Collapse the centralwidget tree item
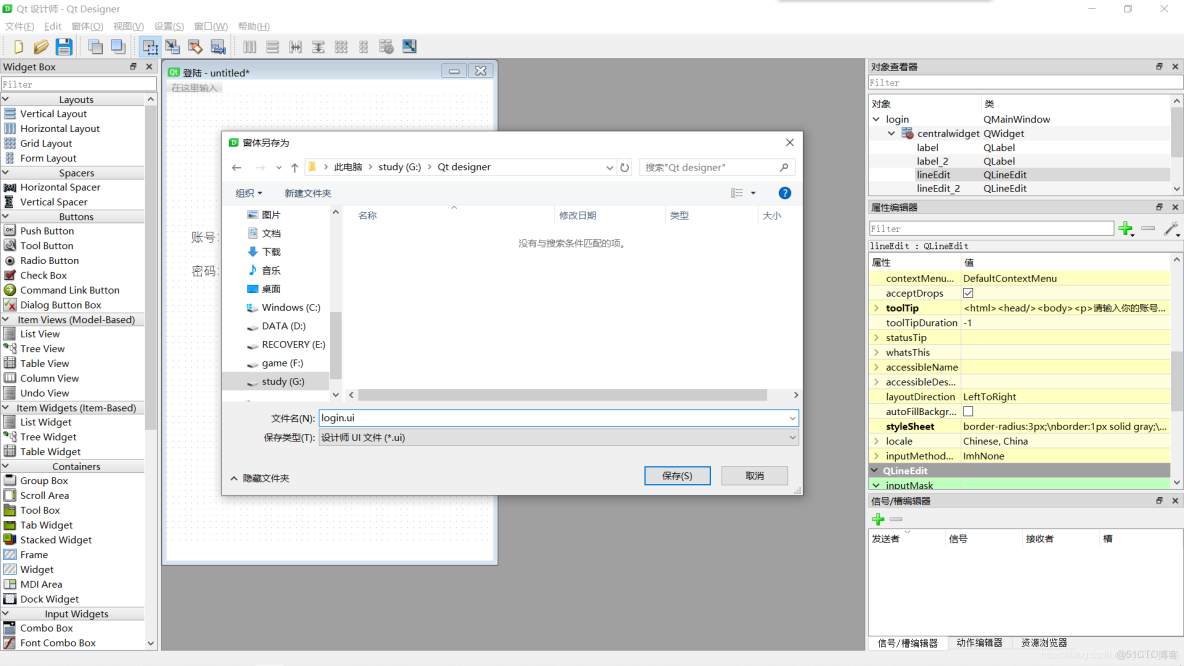This screenshot has height=666, width=1184. pyautogui.click(x=891, y=133)
